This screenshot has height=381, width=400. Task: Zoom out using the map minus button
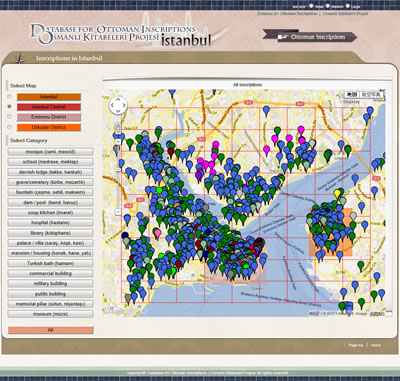(118, 212)
